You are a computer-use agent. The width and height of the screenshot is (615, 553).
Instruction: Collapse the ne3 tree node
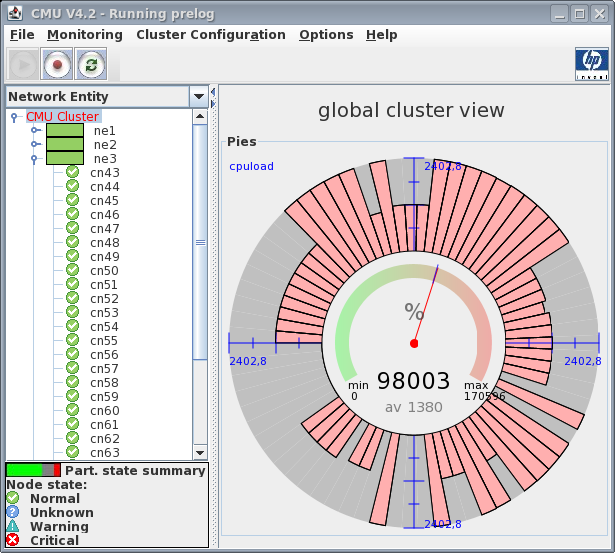tap(35, 158)
